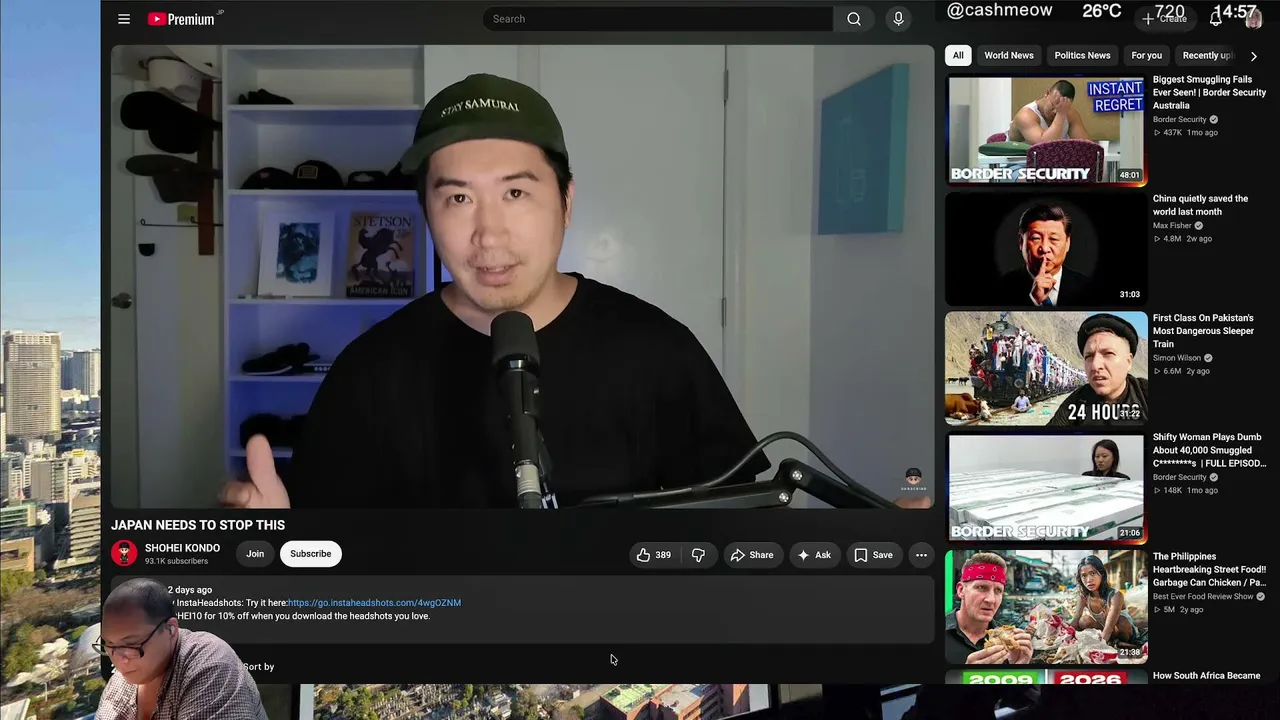Screen dimensions: 1280x720
Task: Click Best Ever Food Review Show channel
Action: (1203, 597)
